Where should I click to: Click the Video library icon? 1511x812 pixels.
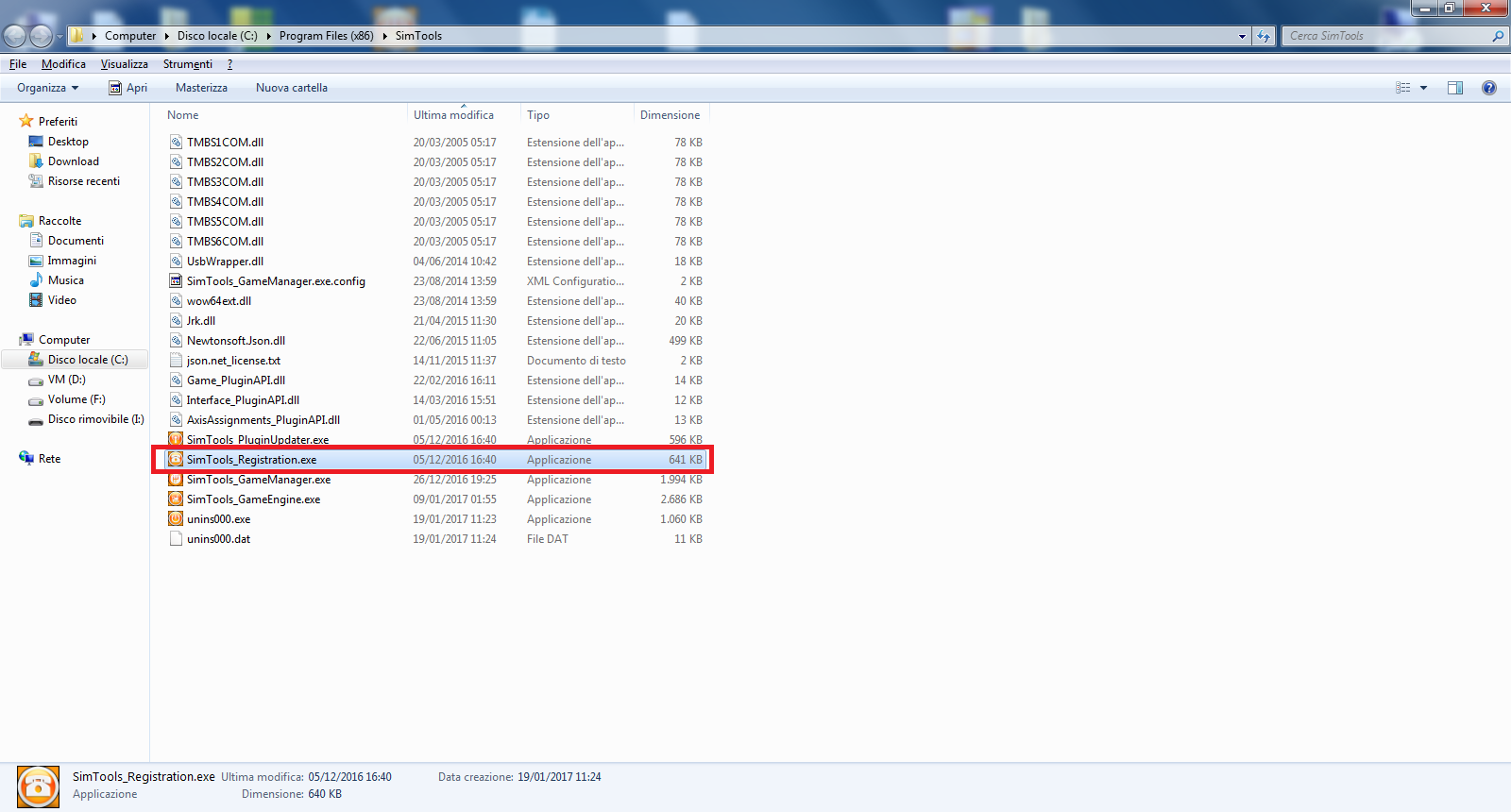pyautogui.click(x=36, y=300)
